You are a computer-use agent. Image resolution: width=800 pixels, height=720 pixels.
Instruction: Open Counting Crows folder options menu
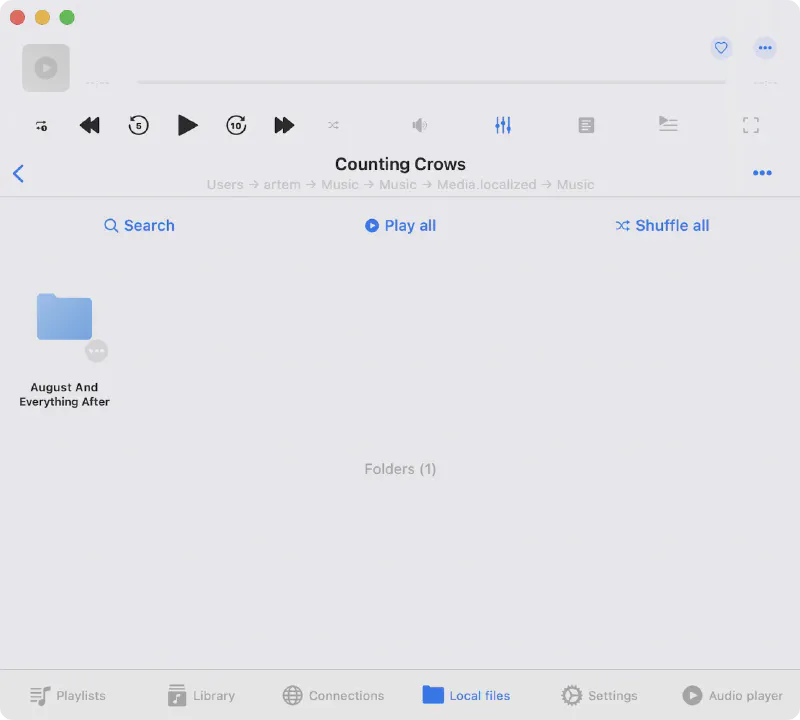click(x=762, y=173)
